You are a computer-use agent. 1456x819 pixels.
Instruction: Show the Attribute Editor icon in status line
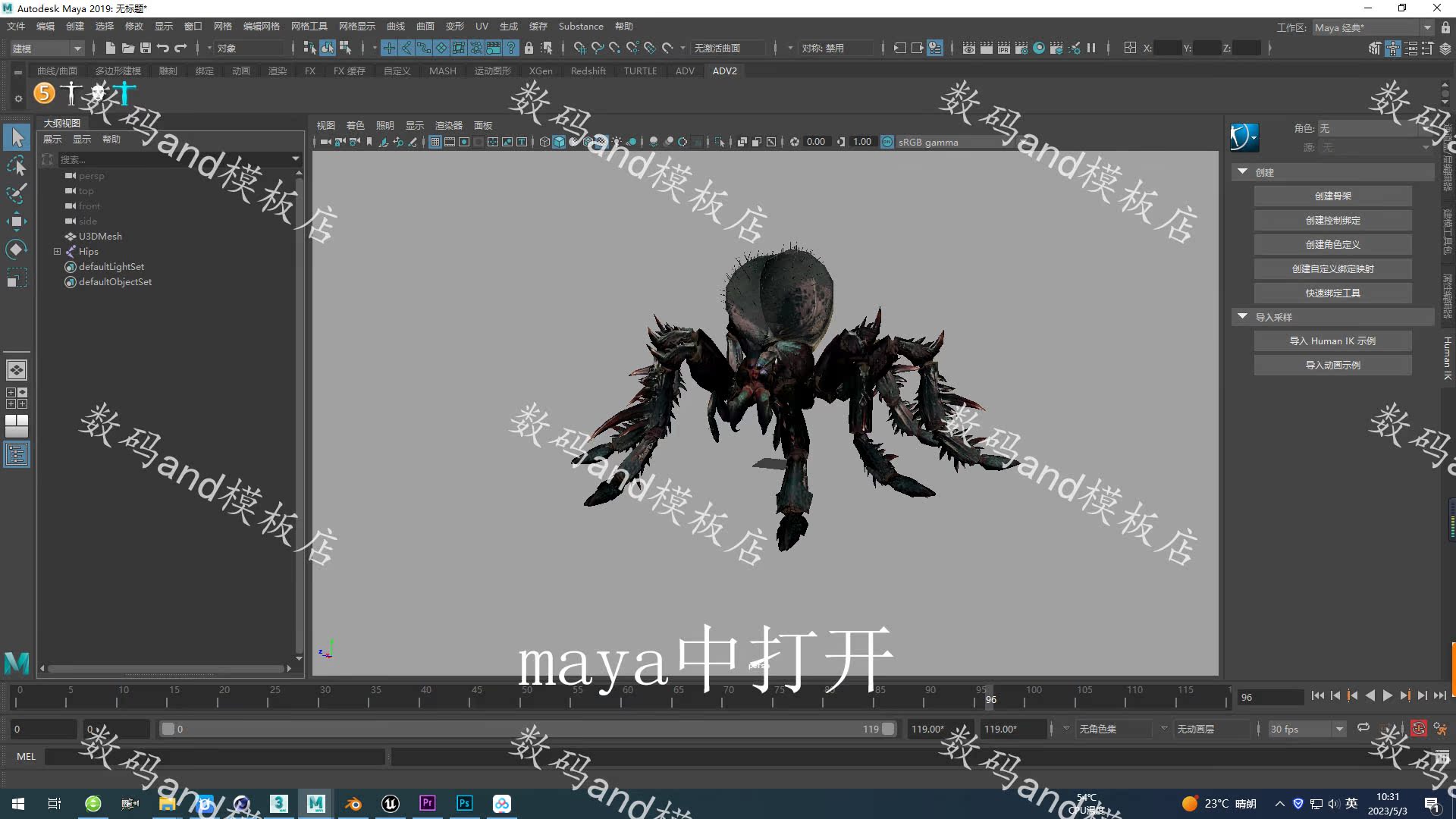(1411, 49)
